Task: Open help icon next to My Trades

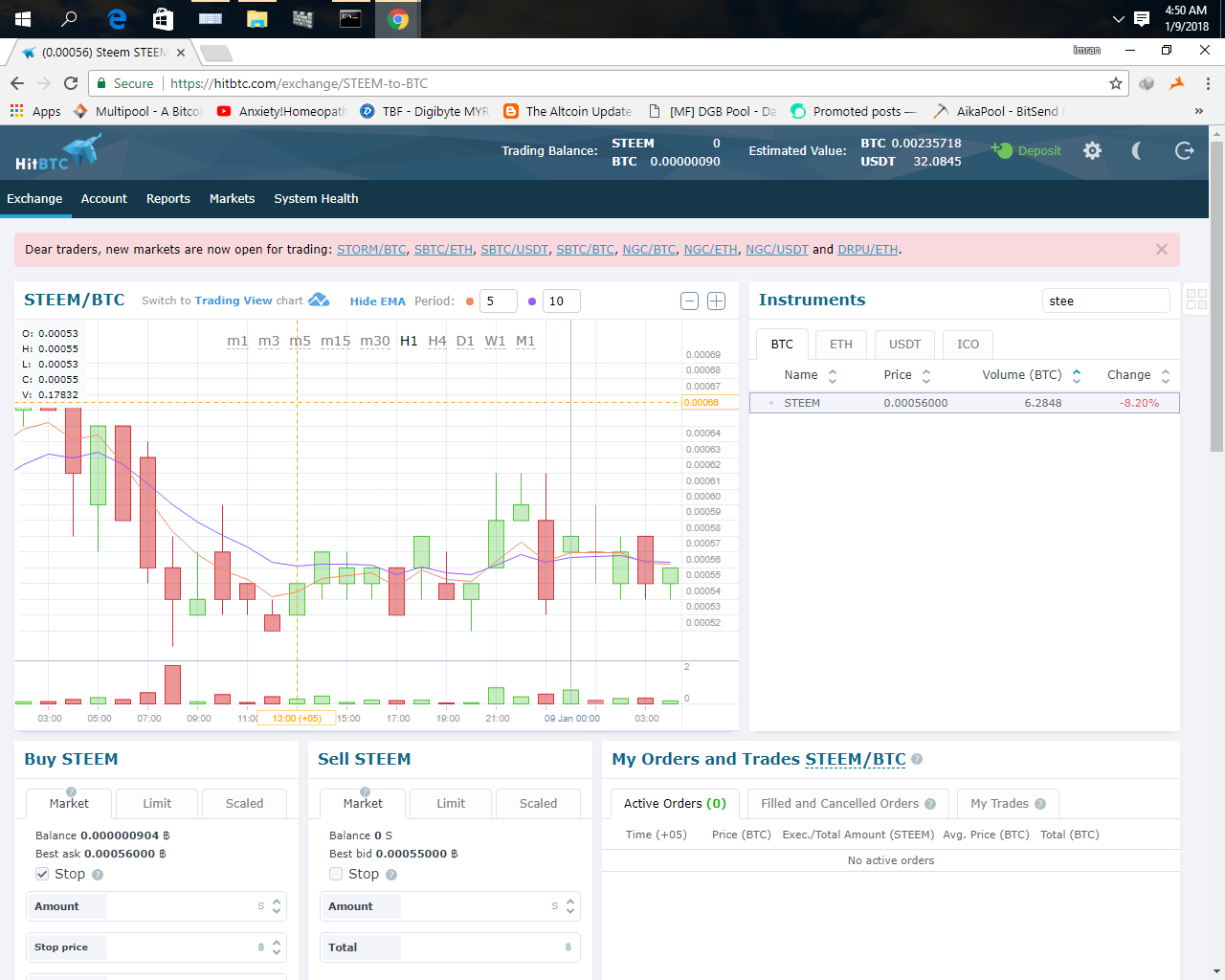Action: (x=1040, y=804)
